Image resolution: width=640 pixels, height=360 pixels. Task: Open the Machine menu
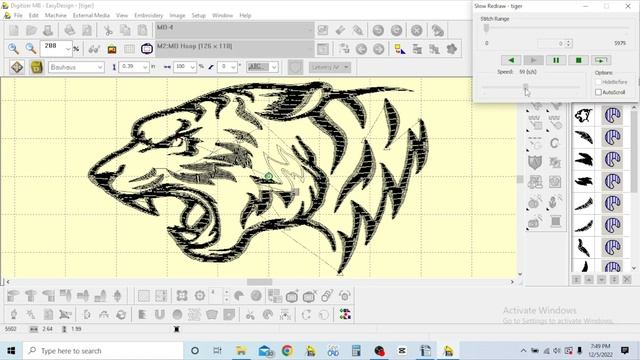56,16
